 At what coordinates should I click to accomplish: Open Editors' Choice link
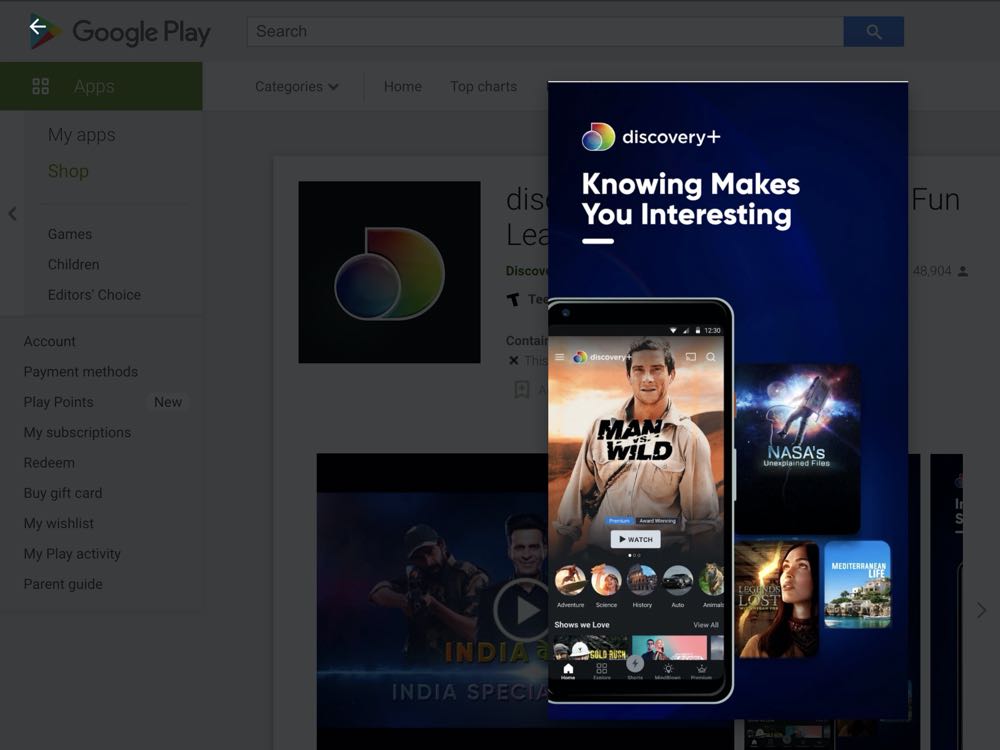point(94,295)
